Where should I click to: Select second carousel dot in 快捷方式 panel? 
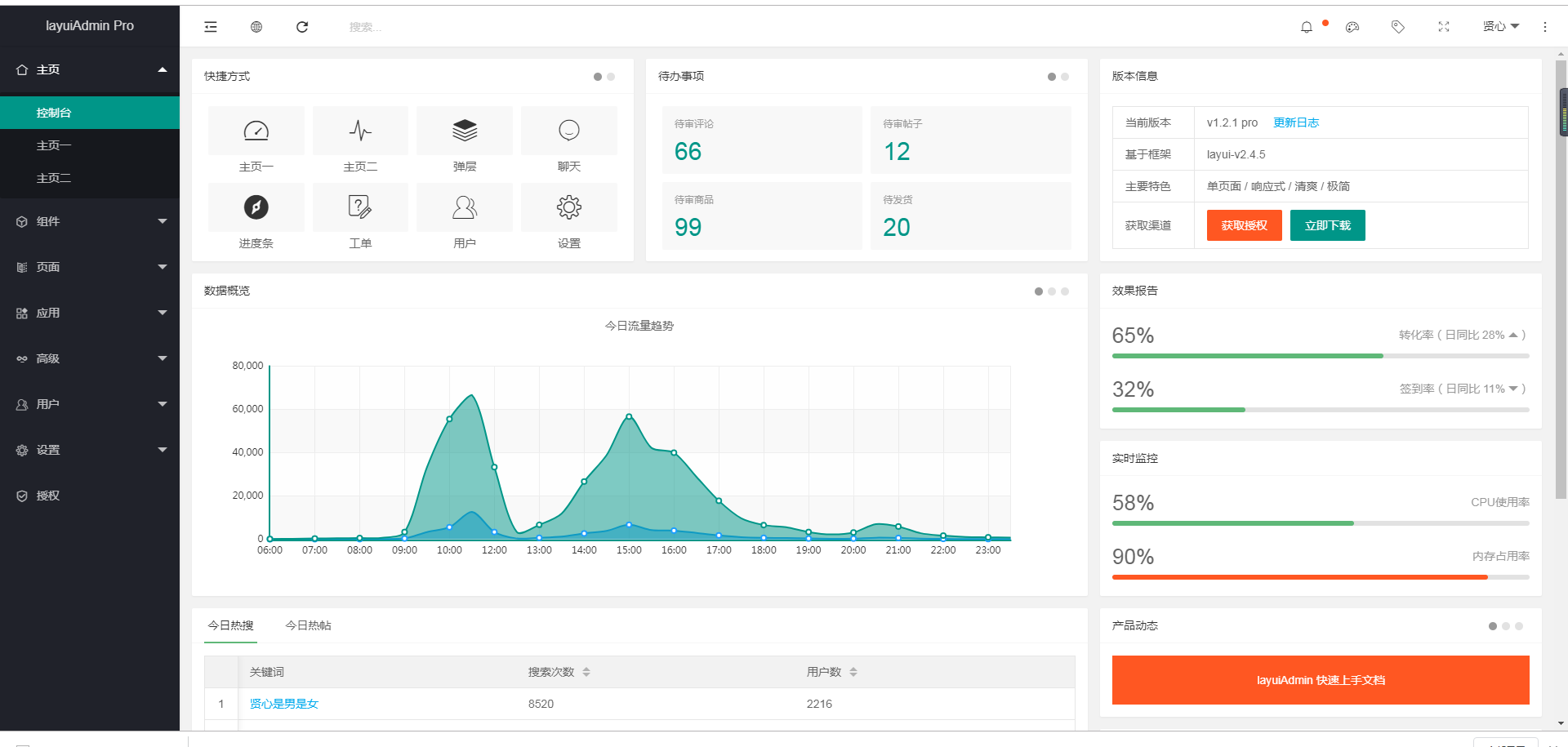pyautogui.click(x=611, y=77)
